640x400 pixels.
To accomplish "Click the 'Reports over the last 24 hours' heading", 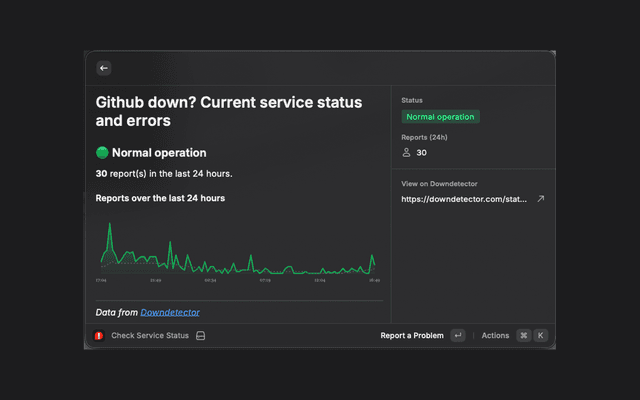I will (x=160, y=198).
